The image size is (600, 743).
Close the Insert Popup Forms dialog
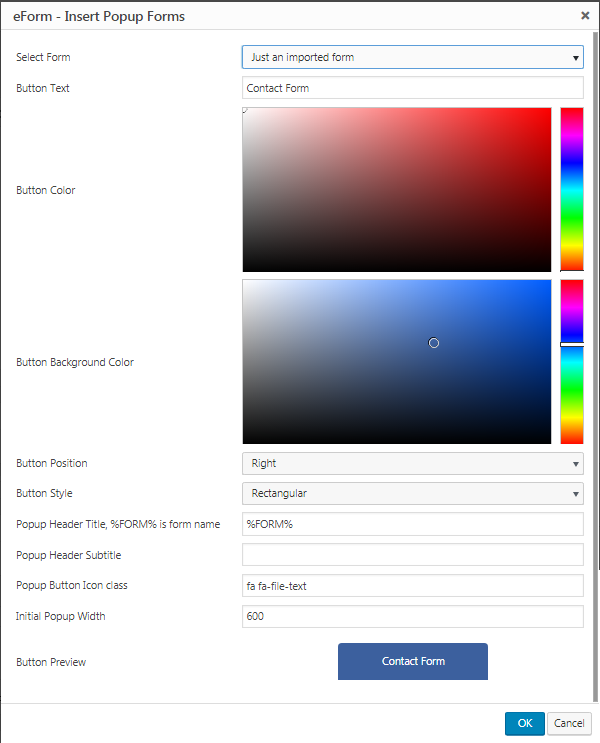[585, 16]
